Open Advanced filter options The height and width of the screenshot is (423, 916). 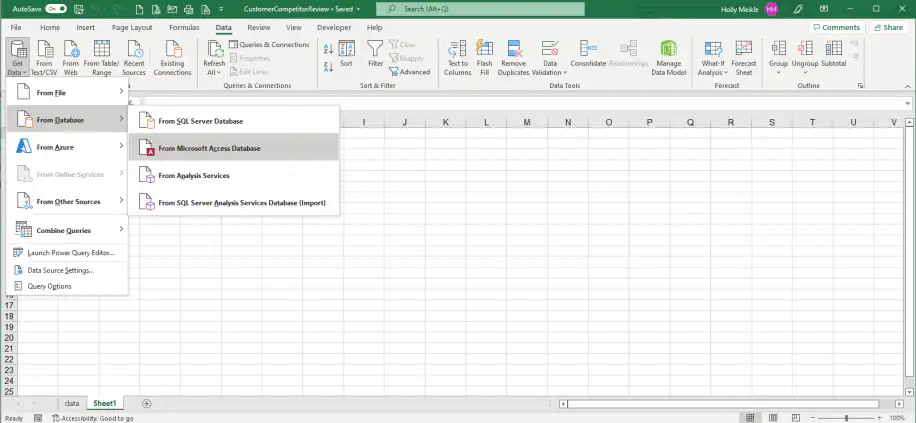409,72
